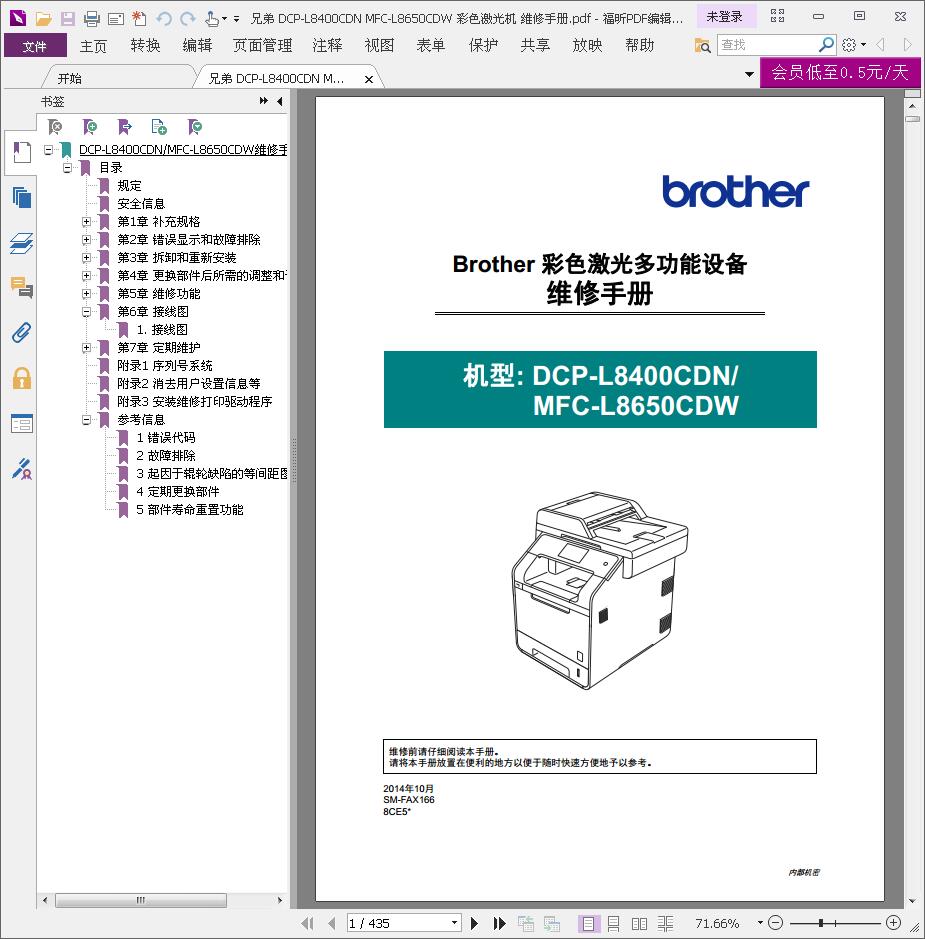Collapse the 目录 bookmark node

[x=67, y=168]
